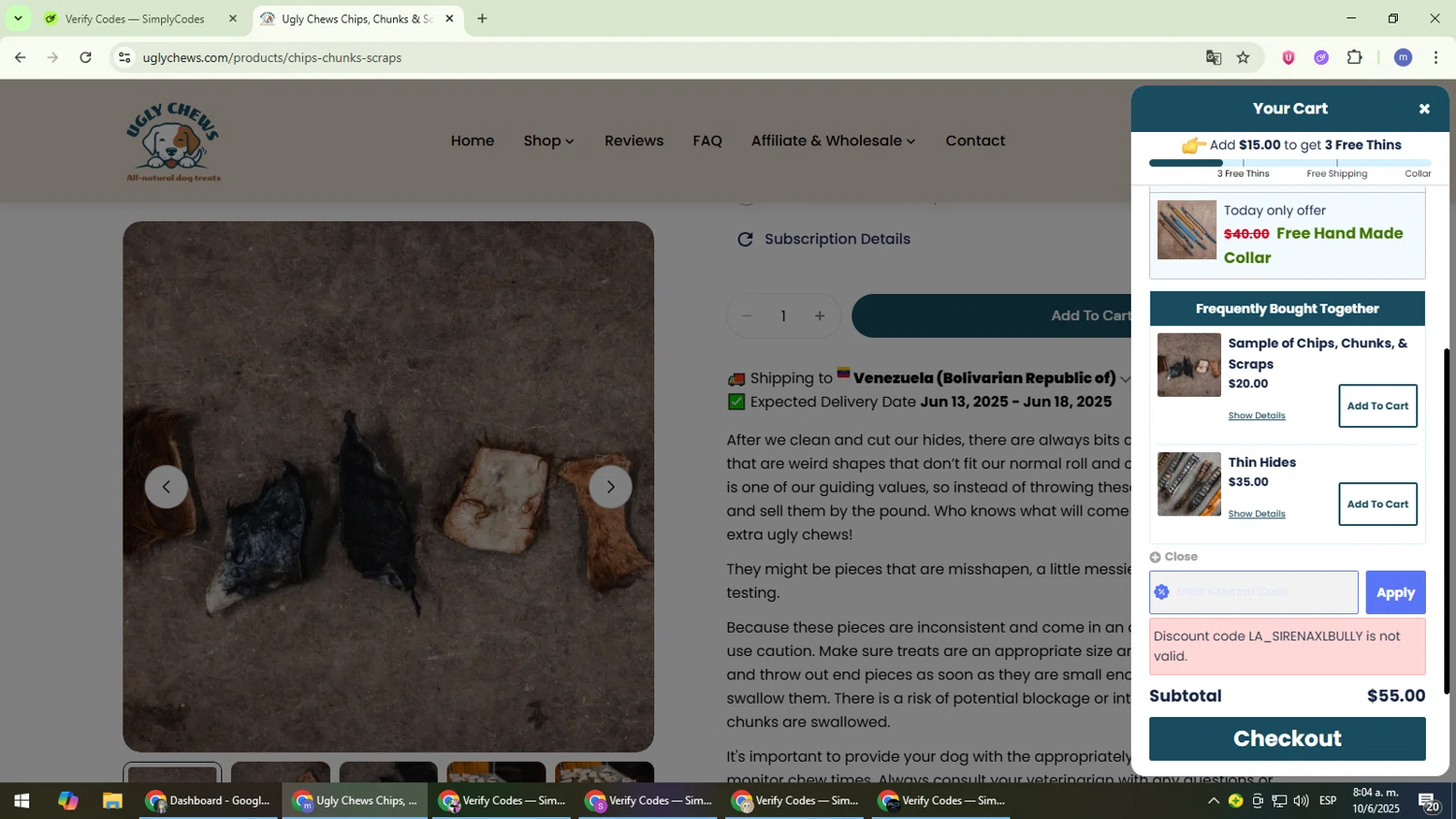Click the Free Hand Made Collar image
The height and width of the screenshot is (819, 1456).
1186,230
